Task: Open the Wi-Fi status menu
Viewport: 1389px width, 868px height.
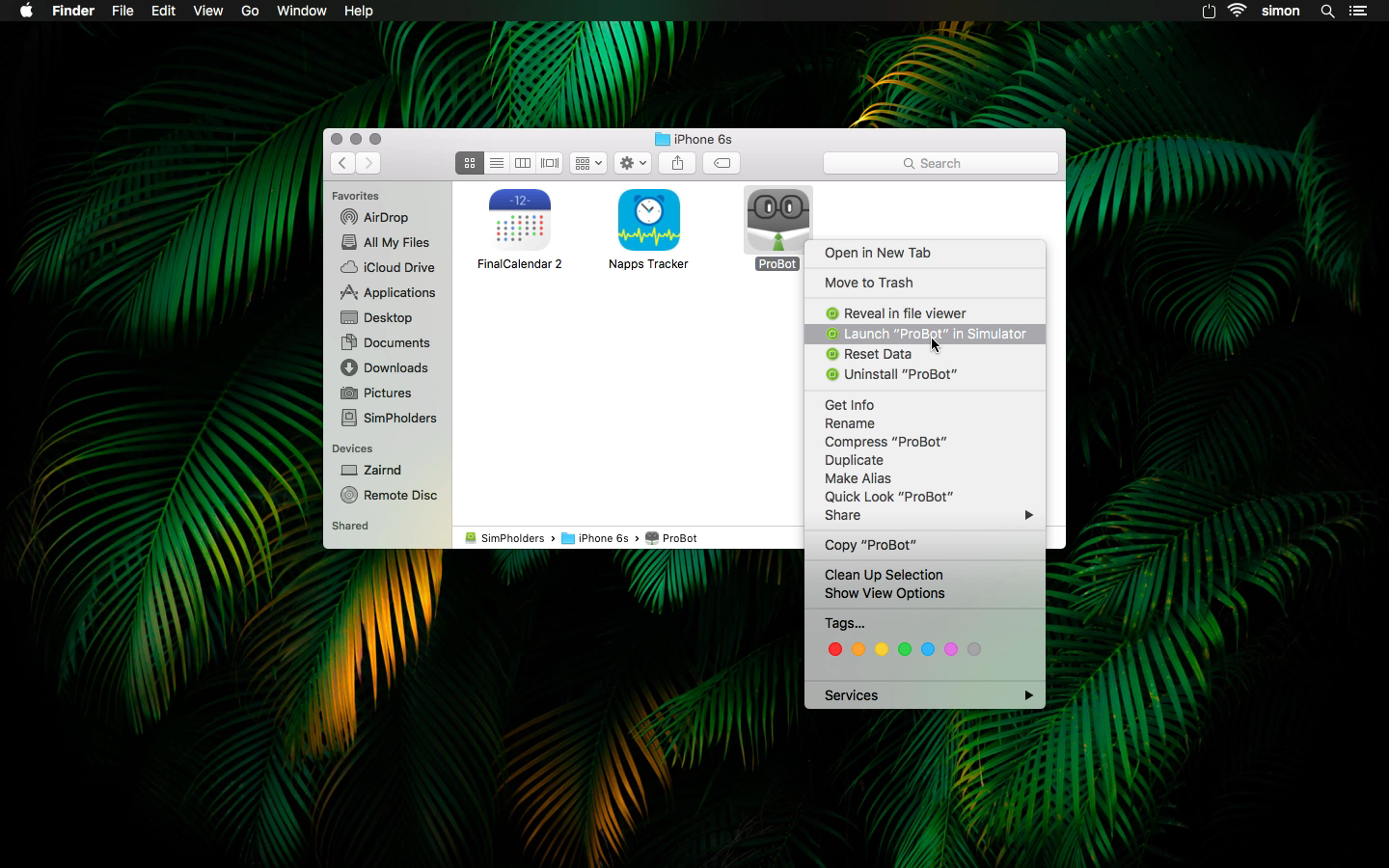Action: click(1237, 11)
